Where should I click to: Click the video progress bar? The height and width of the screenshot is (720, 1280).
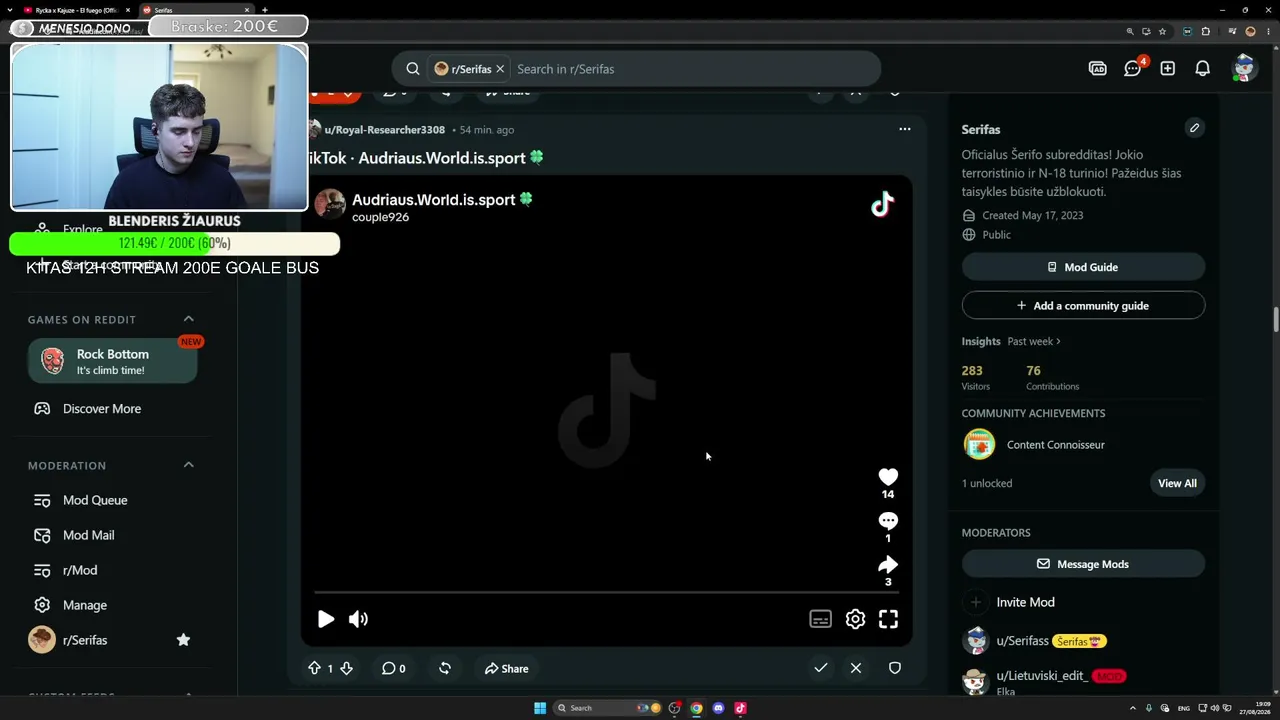tap(606, 593)
